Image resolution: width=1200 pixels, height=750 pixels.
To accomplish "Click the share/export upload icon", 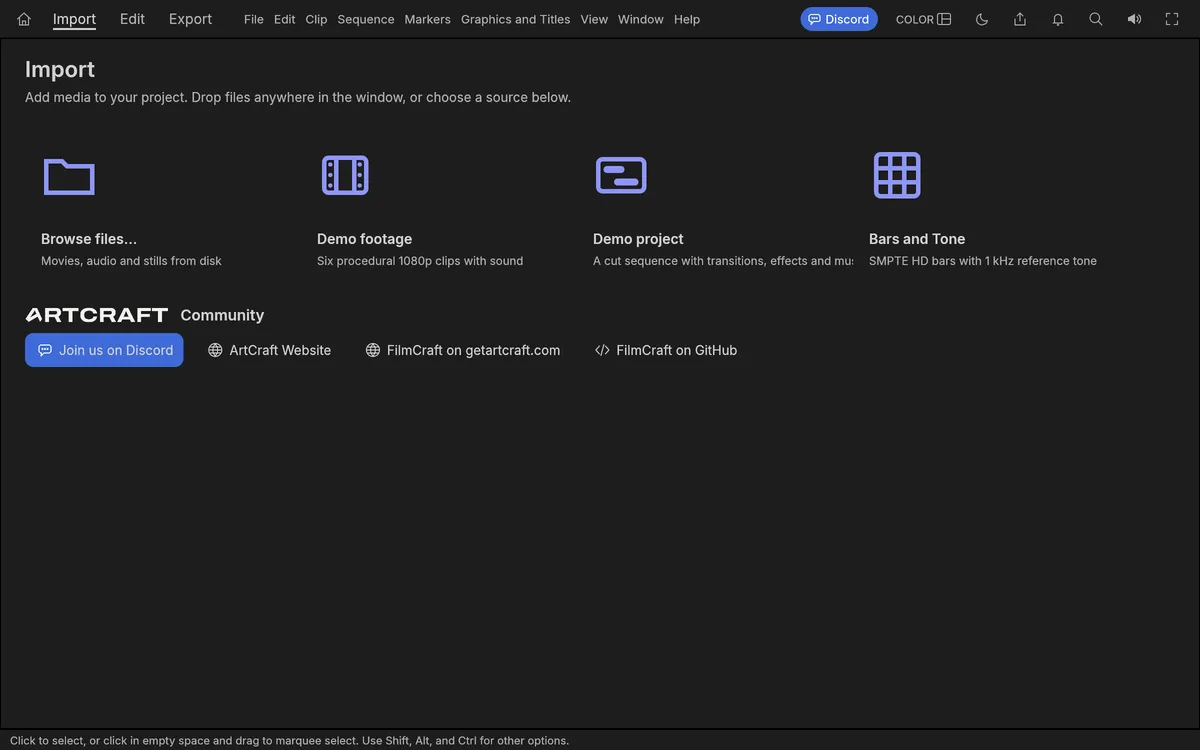I will 1020,19.
